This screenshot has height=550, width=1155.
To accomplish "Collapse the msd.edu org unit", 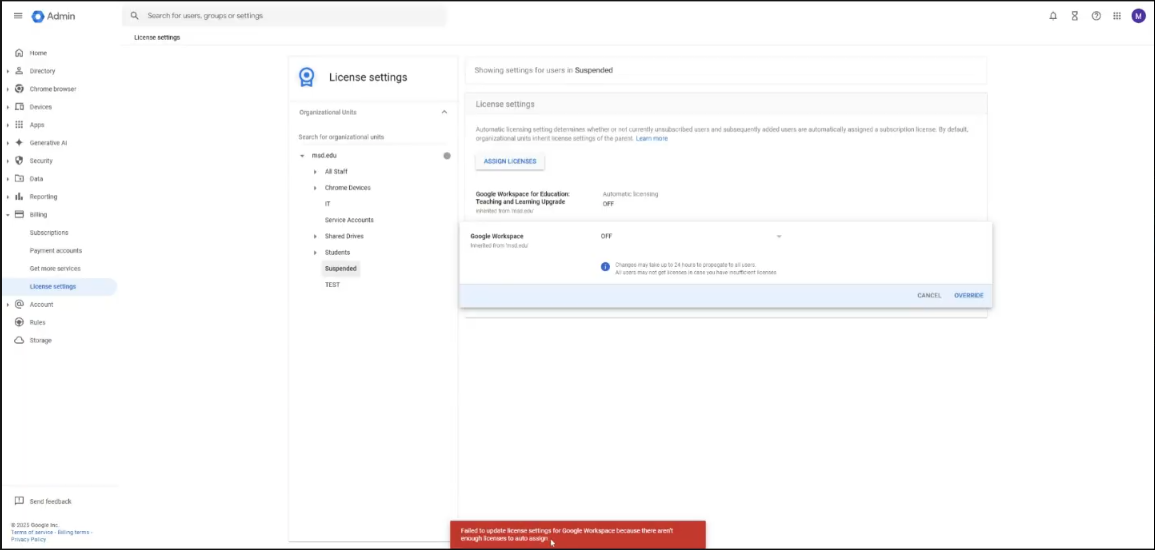I will point(302,155).
